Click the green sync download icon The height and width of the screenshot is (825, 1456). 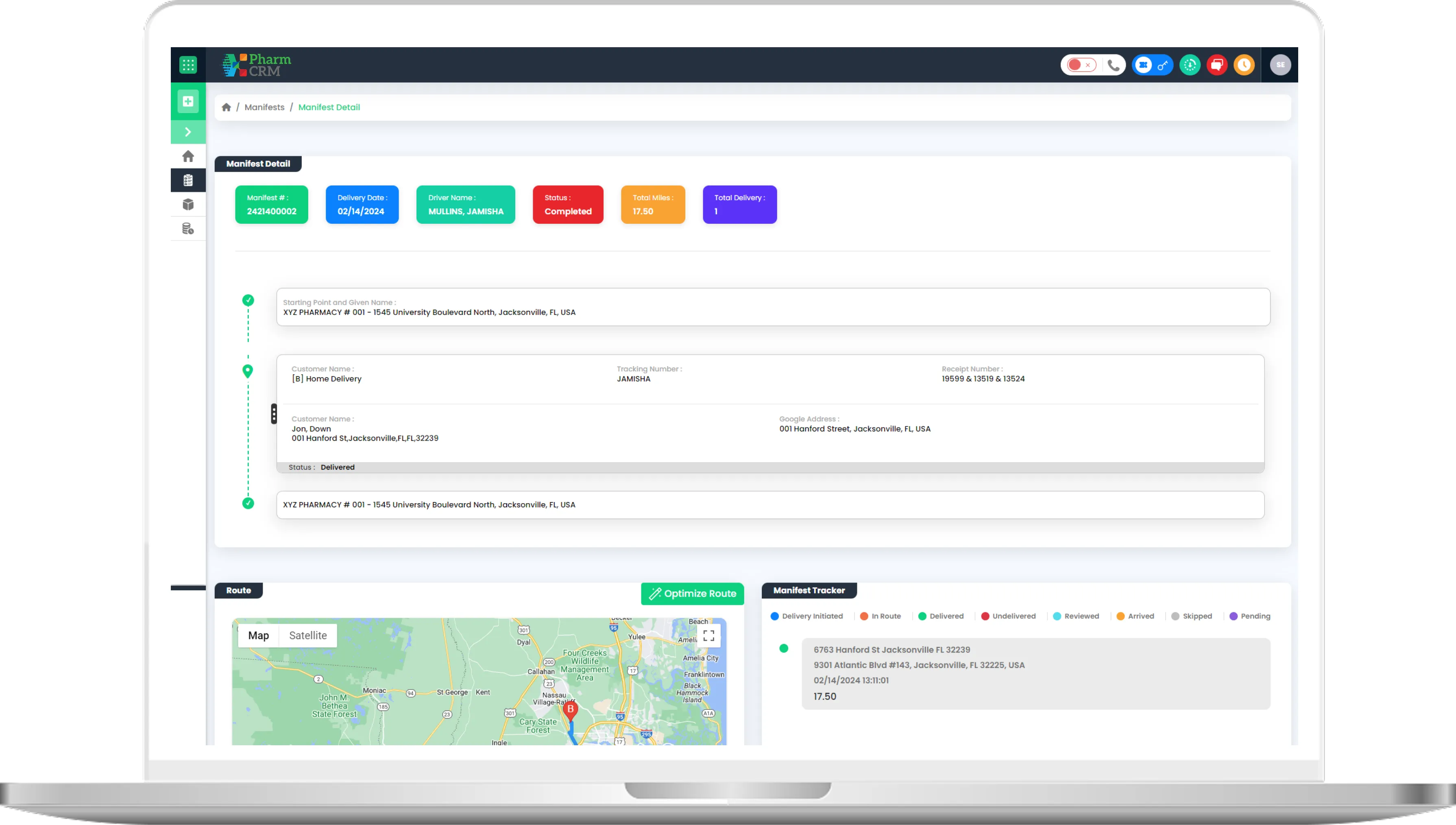point(1189,65)
